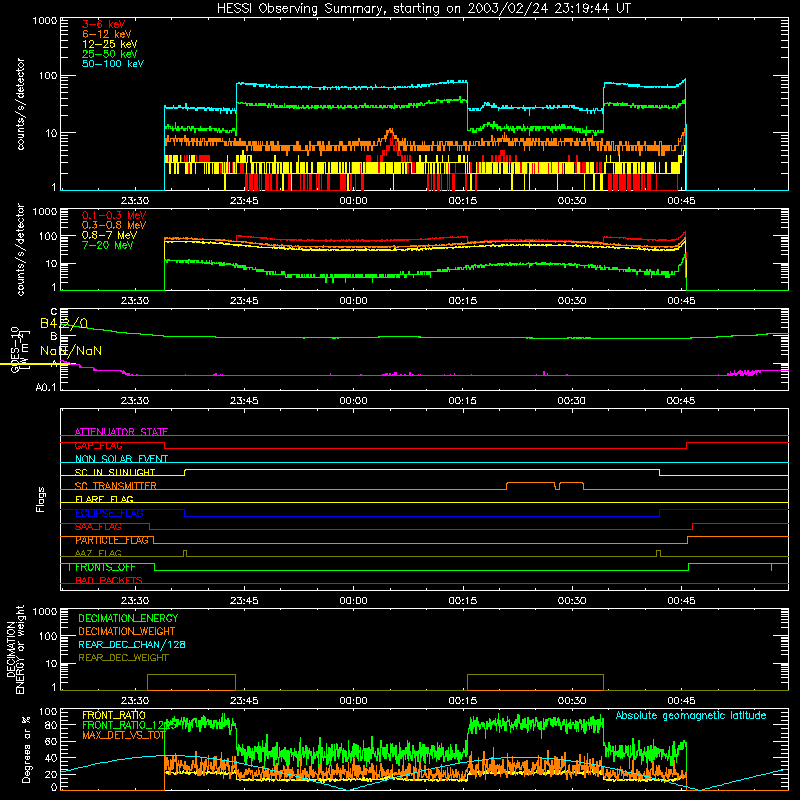Viewport: 800px width, 800px height.
Task: Click the GOES-10 axis title
Action: (x=15, y=349)
